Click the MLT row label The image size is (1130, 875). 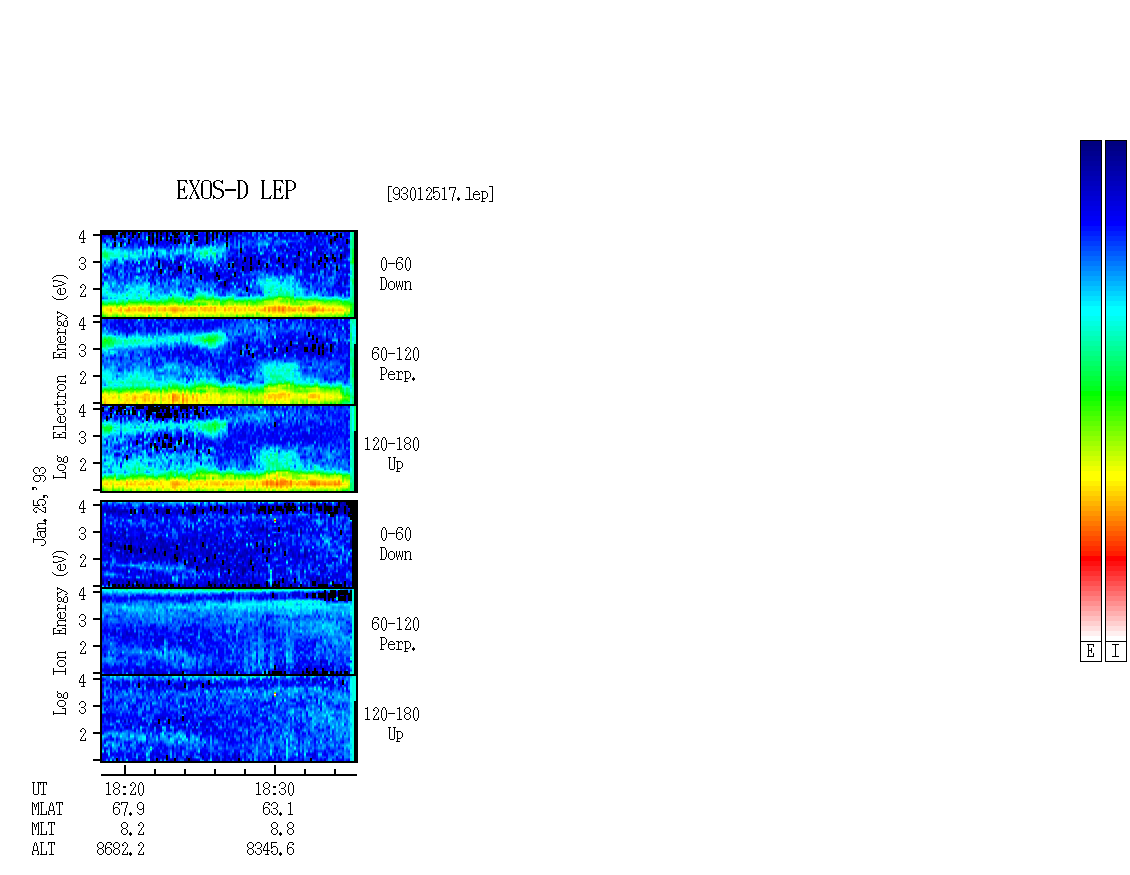tap(43, 830)
